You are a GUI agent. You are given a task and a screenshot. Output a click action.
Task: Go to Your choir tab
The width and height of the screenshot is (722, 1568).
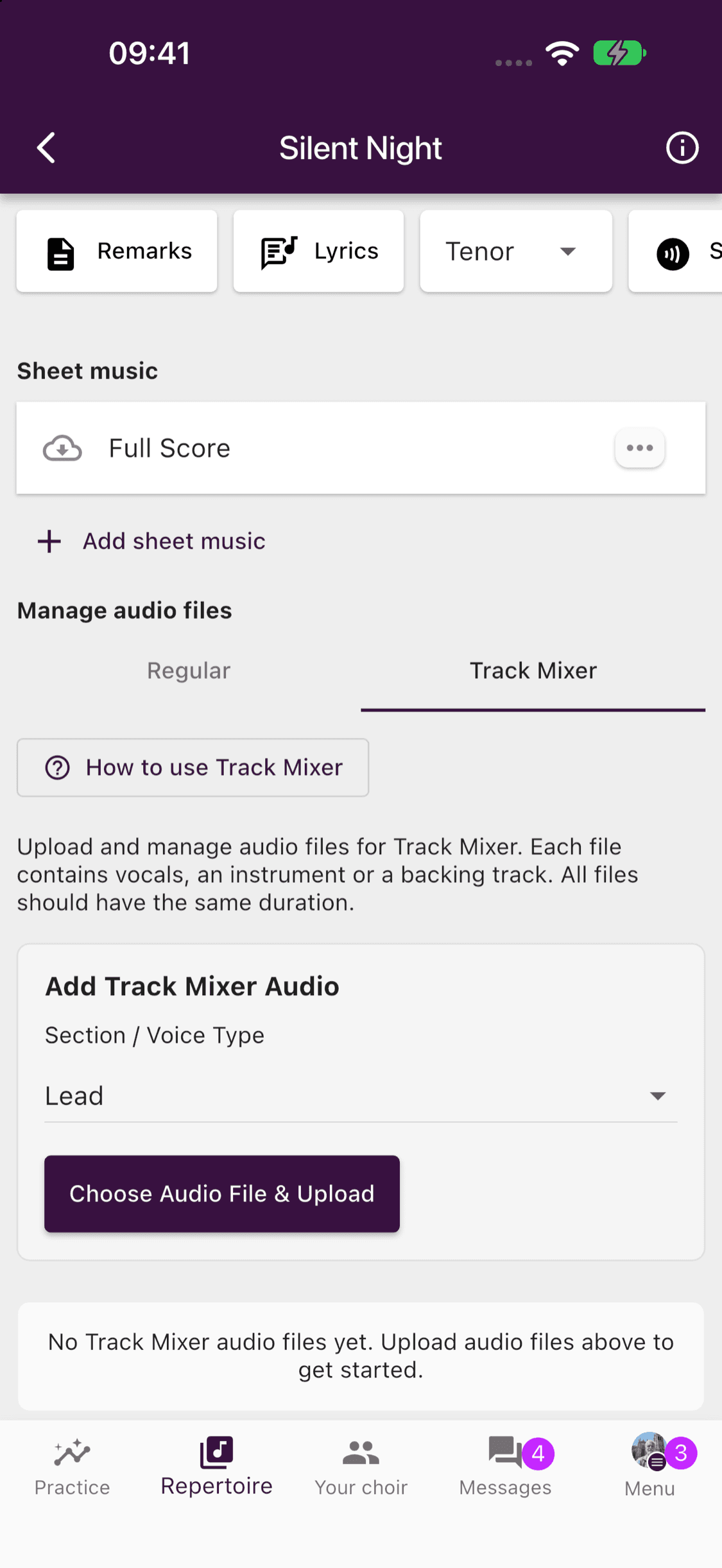click(x=361, y=1467)
